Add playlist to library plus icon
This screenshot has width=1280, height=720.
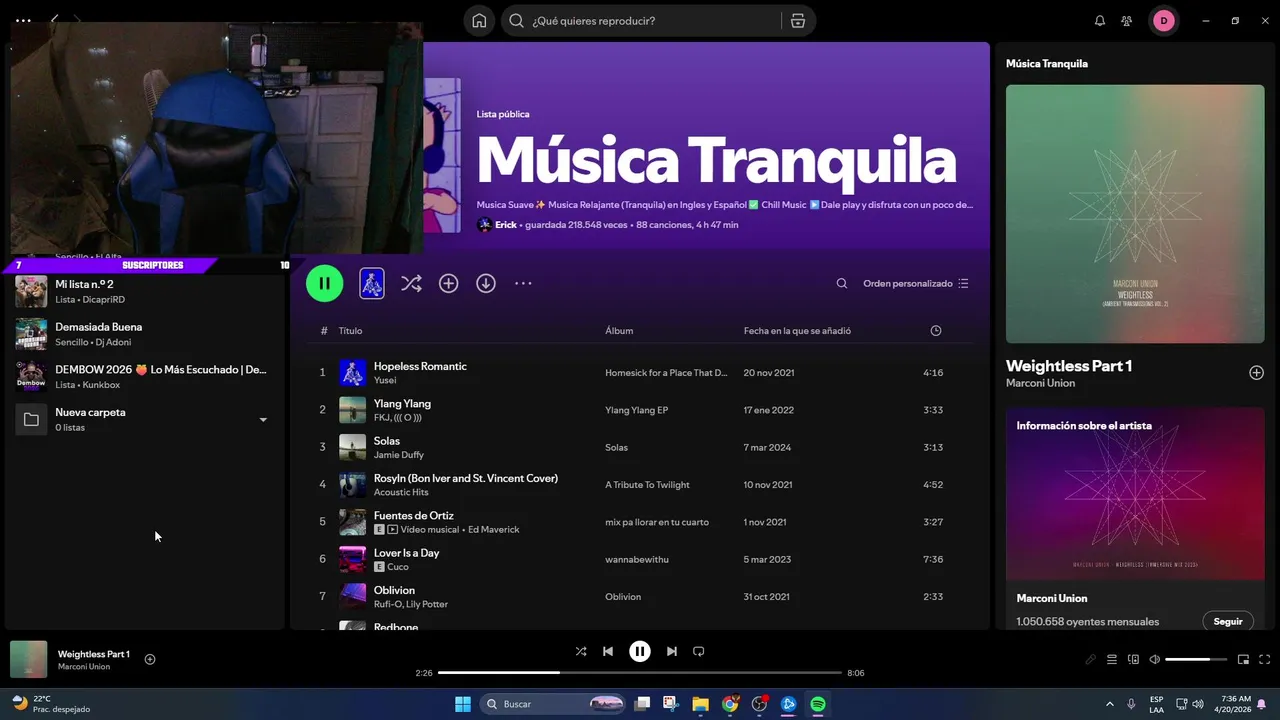[x=449, y=284]
